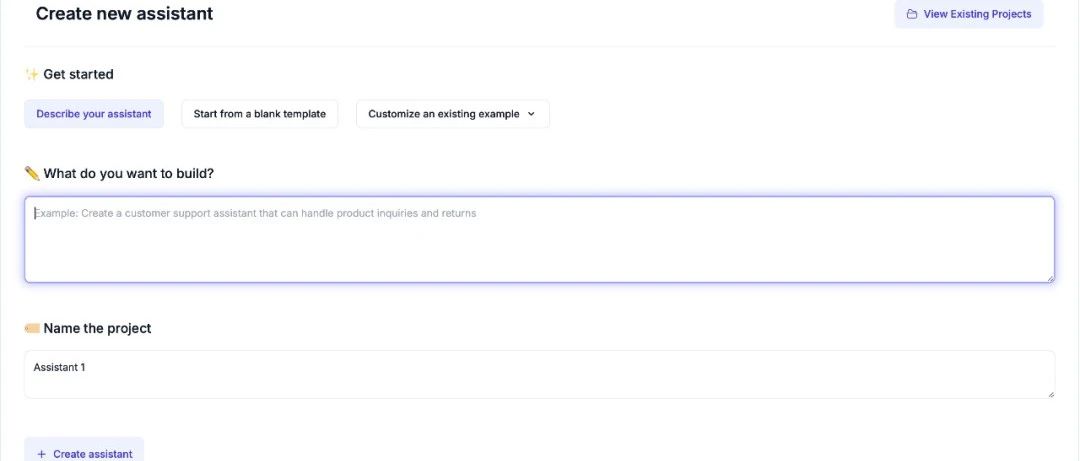
Task: Click the folder icon beside View Existing Projects
Action: tap(911, 15)
